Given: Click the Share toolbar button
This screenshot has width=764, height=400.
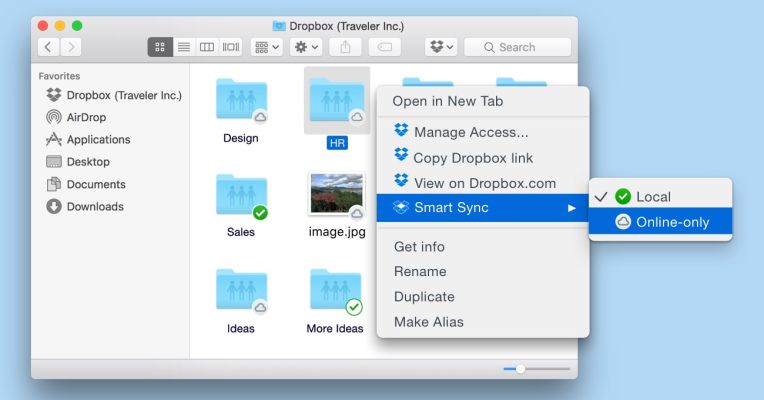Looking at the screenshot, I should point(345,47).
